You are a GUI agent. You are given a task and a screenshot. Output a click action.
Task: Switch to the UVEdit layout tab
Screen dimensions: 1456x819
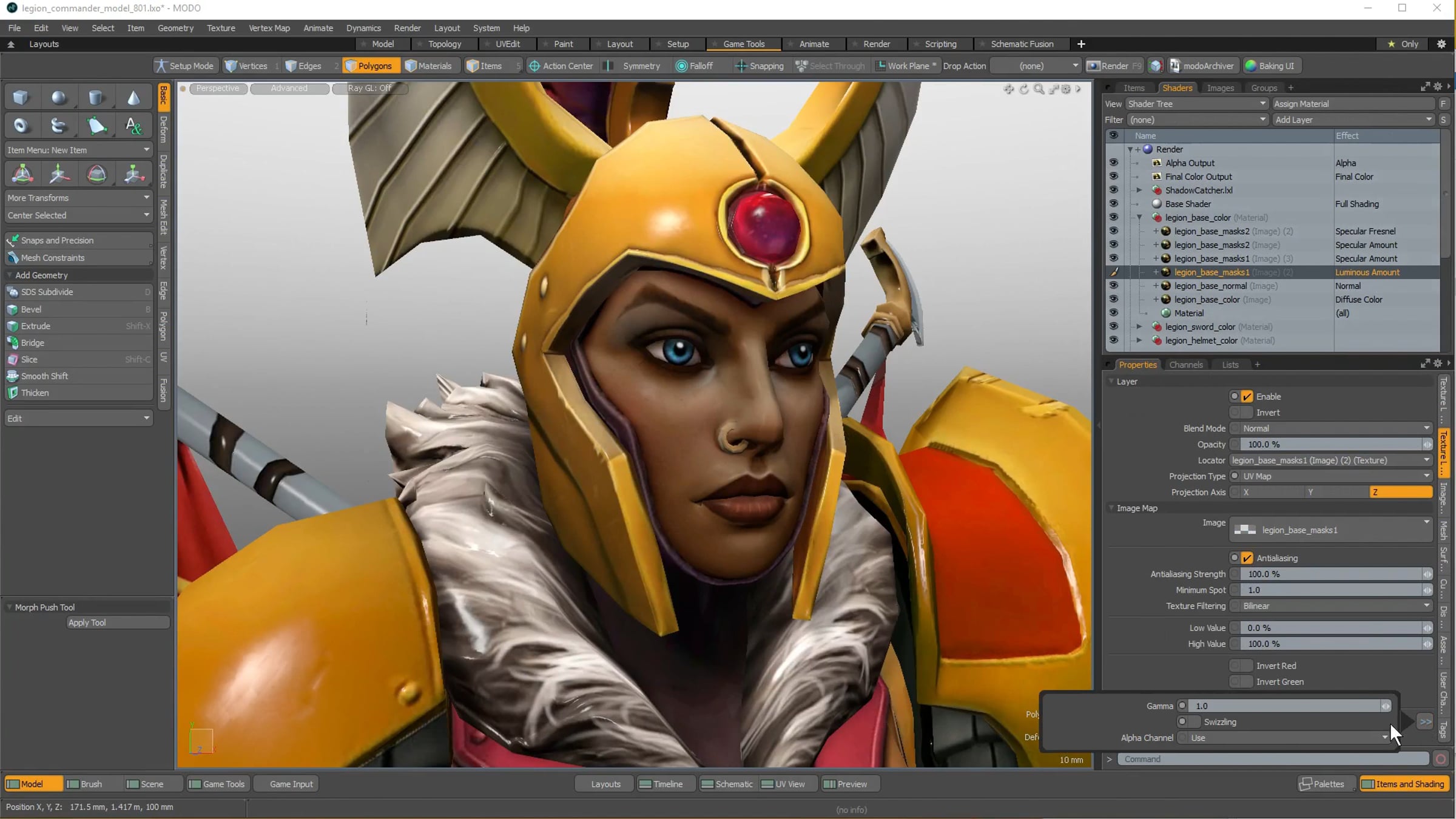pos(507,44)
